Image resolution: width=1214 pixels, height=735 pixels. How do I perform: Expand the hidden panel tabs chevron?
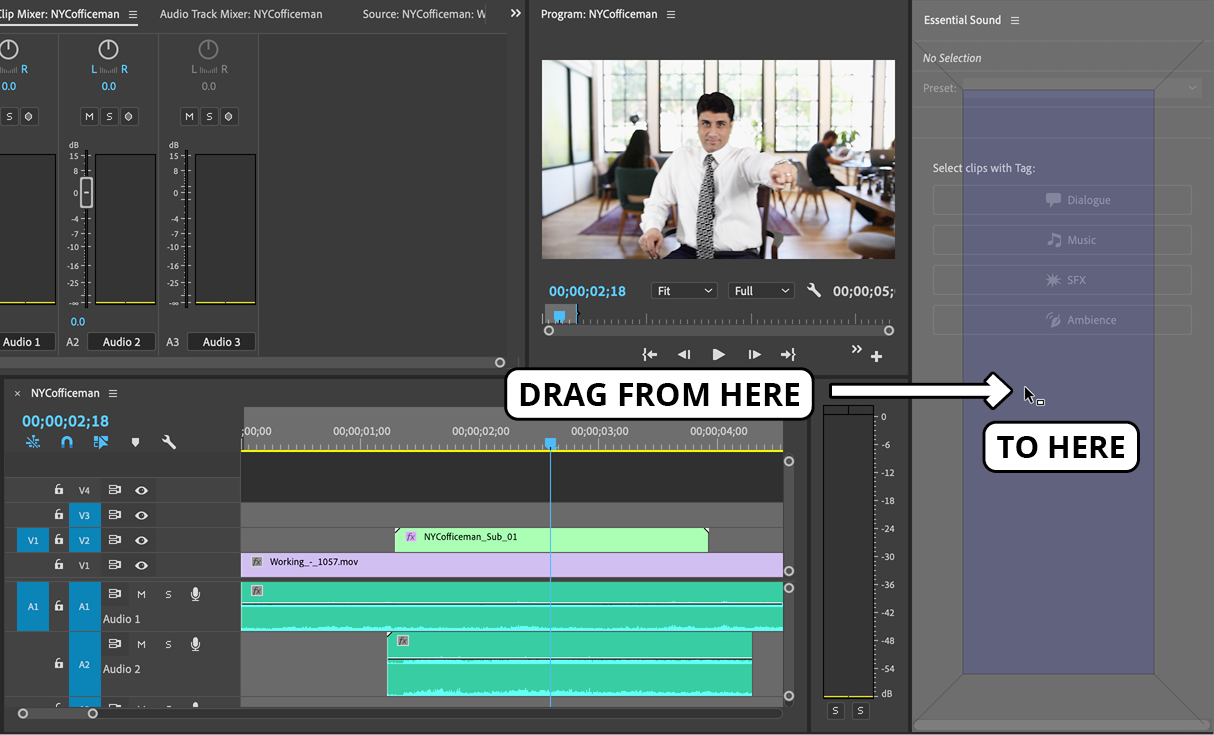tap(516, 14)
